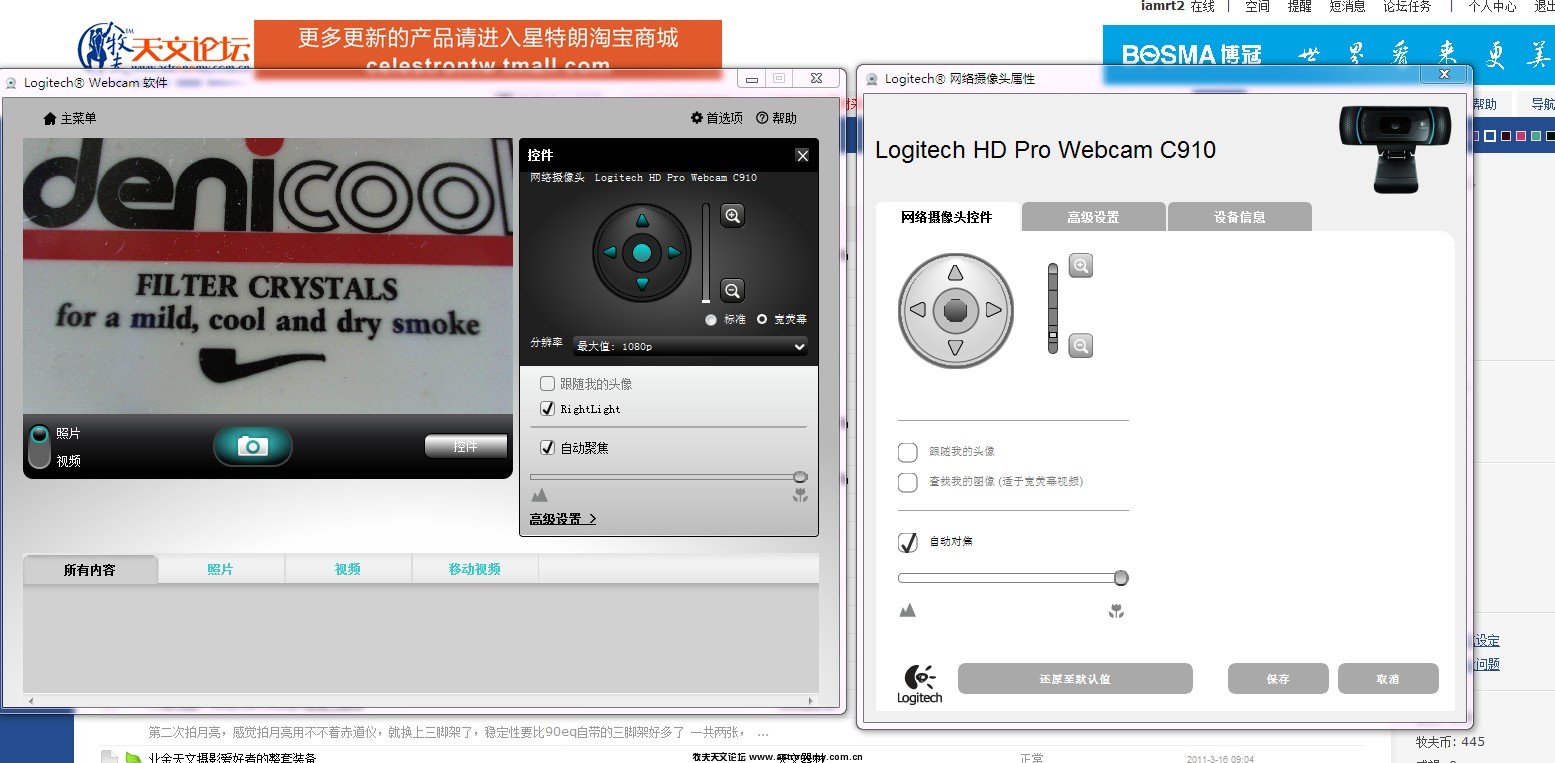Take photo with teal camera button
The width and height of the screenshot is (1555, 763).
(253, 446)
